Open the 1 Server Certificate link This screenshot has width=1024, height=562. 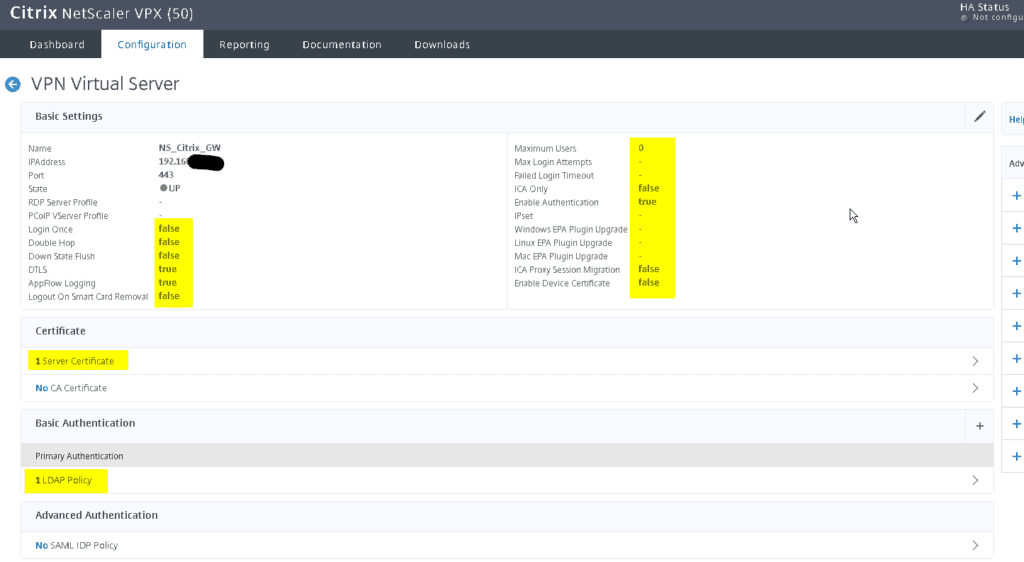pyautogui.click(x=74, y=361)
